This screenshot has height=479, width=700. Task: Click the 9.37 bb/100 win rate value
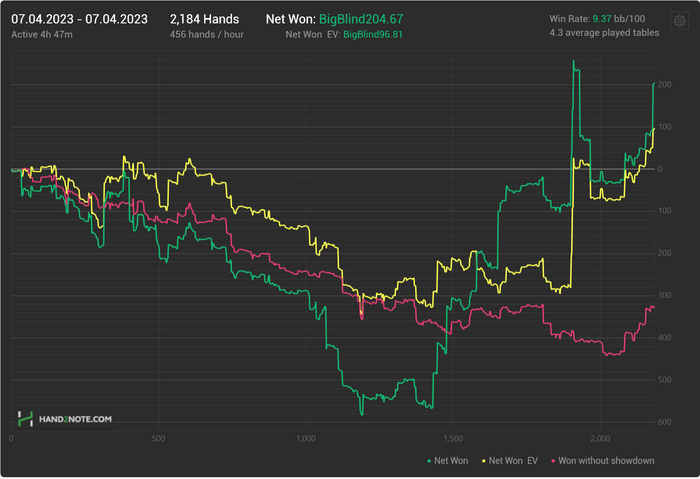pos(619,19)
